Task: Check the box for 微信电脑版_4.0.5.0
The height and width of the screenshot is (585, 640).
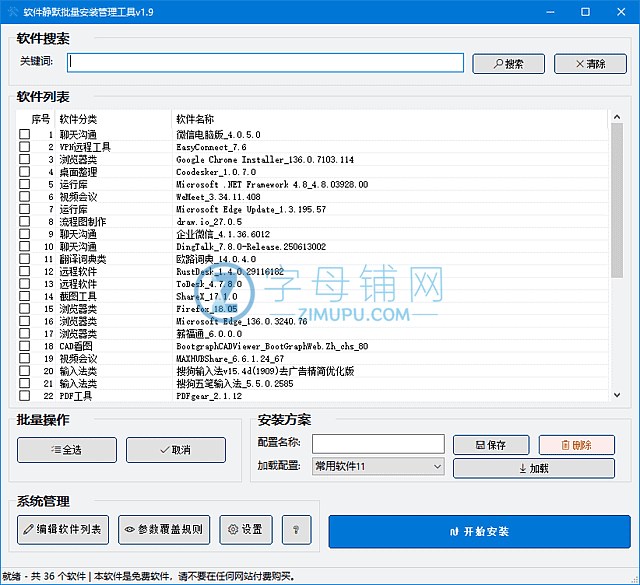Action: 25,134
